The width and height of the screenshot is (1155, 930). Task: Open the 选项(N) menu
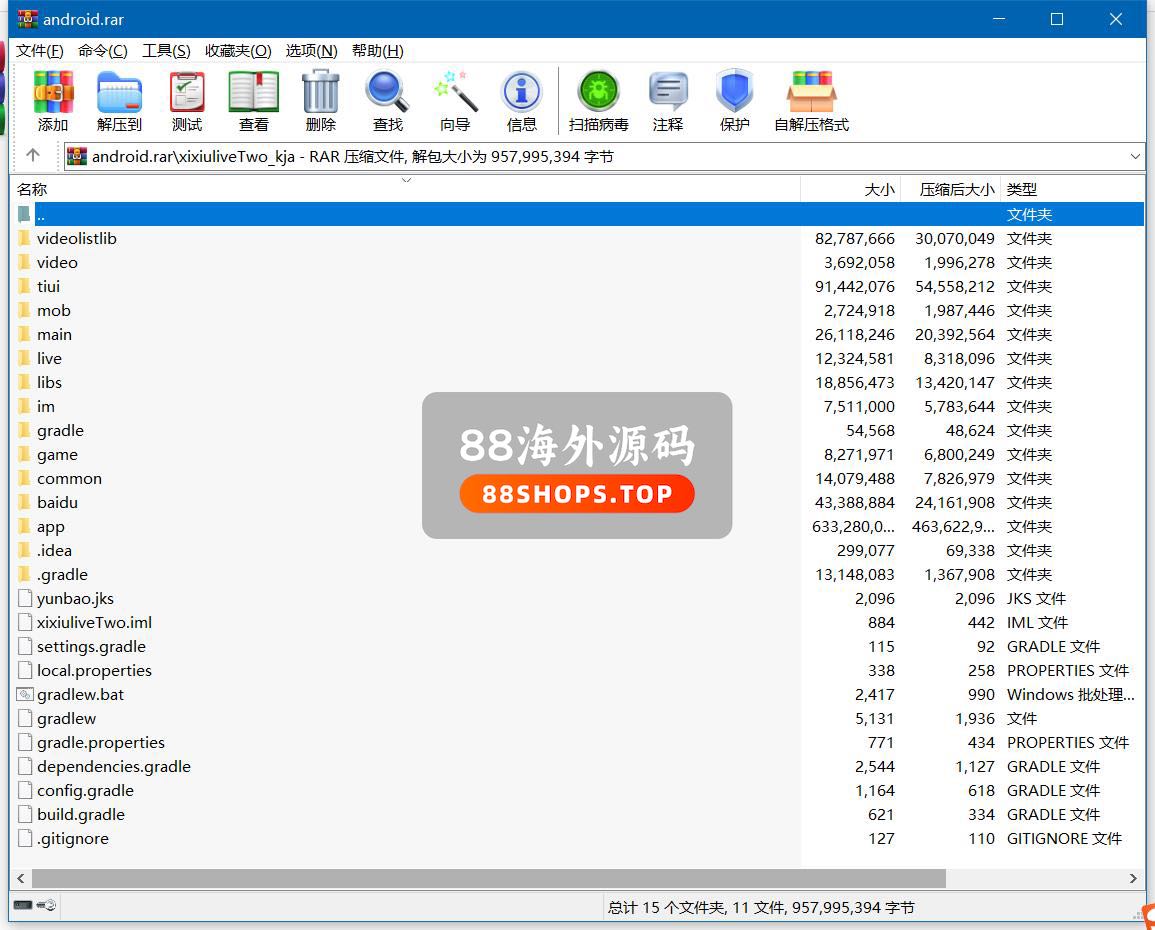tap(311, 51)
